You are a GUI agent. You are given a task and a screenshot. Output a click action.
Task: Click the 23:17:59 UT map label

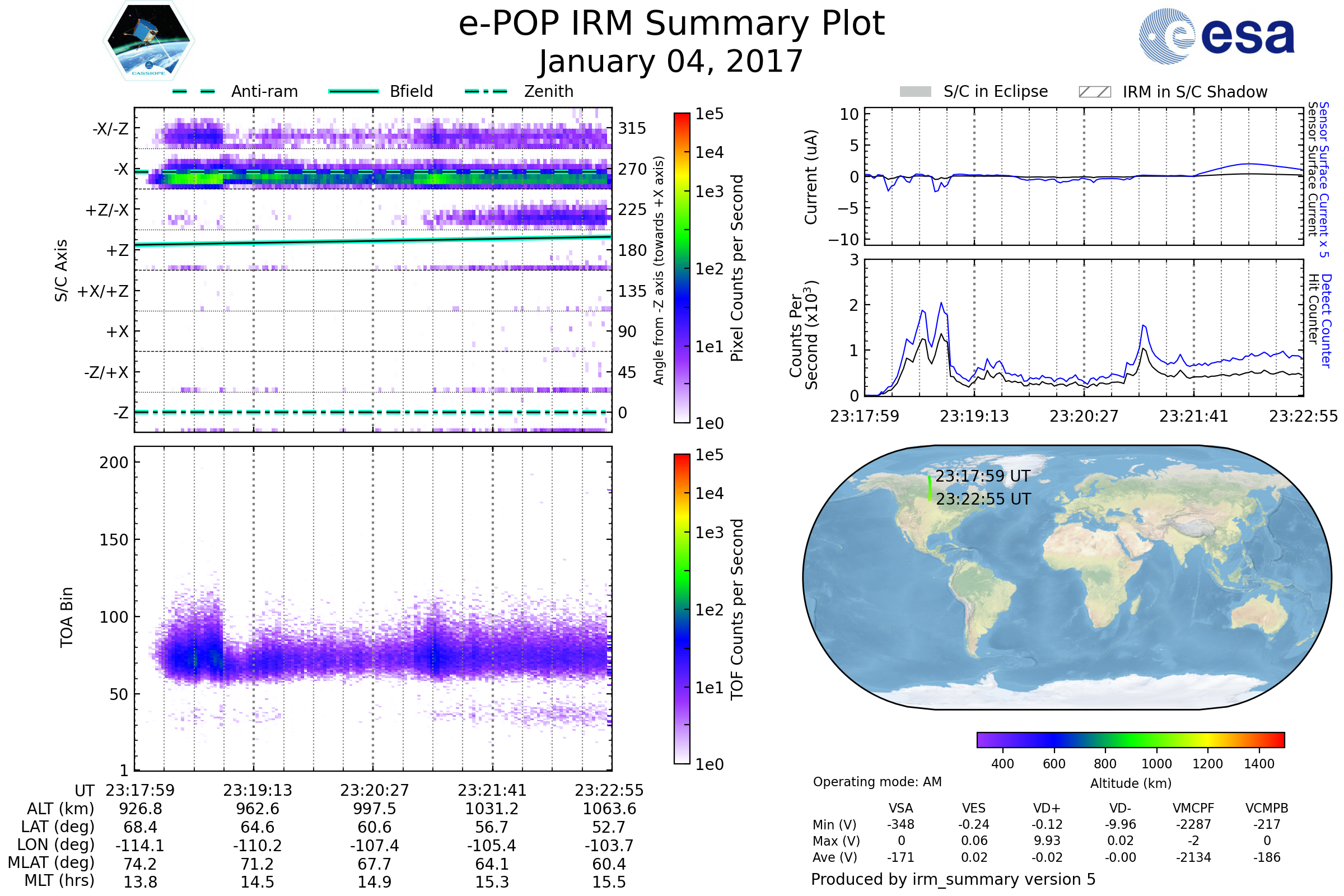tap(982, 476)
